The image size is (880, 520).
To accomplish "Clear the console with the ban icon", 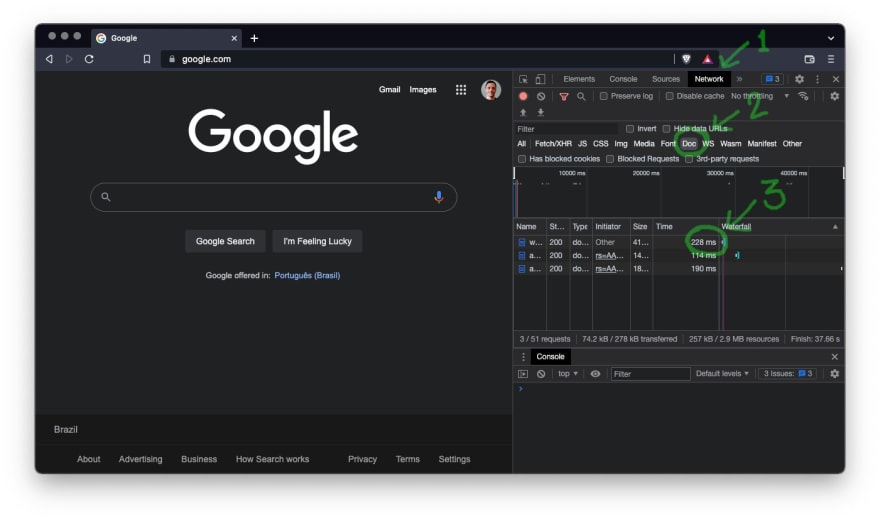I will pyautogui.click(x=541, y=374).
